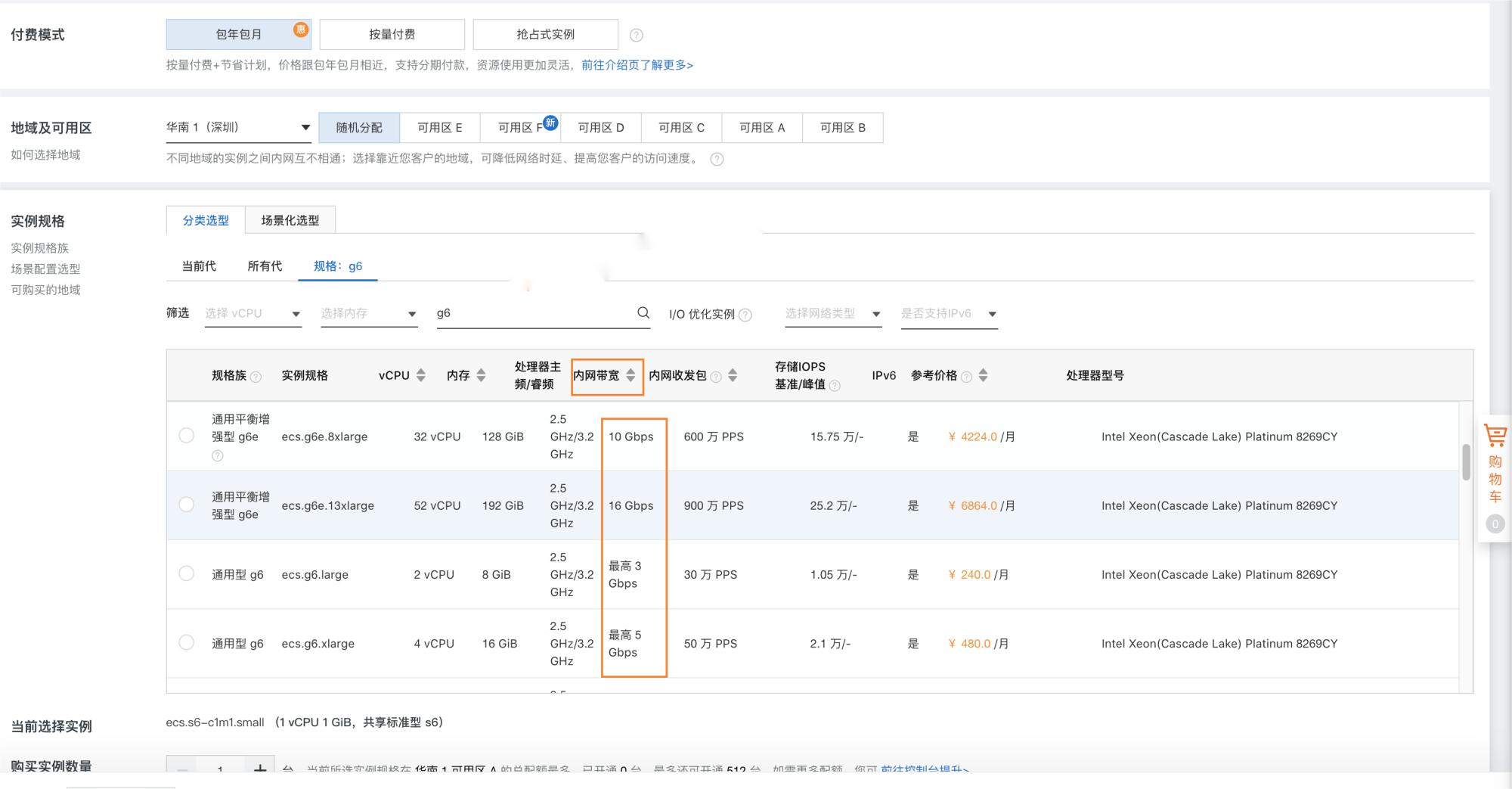Click help icon under 通用平衡增强型 g6e 8xlarge row

pyautogui.click(x=218, y=455)
